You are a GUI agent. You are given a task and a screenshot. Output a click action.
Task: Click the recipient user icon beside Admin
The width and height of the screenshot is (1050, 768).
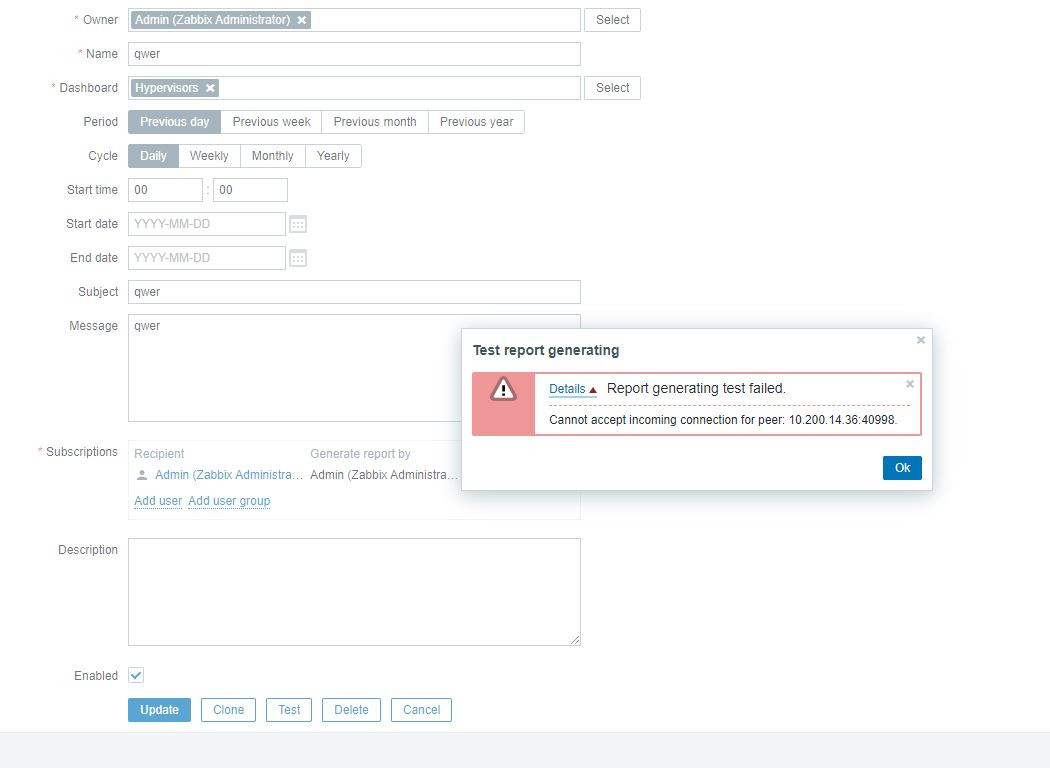pos(142,475)
